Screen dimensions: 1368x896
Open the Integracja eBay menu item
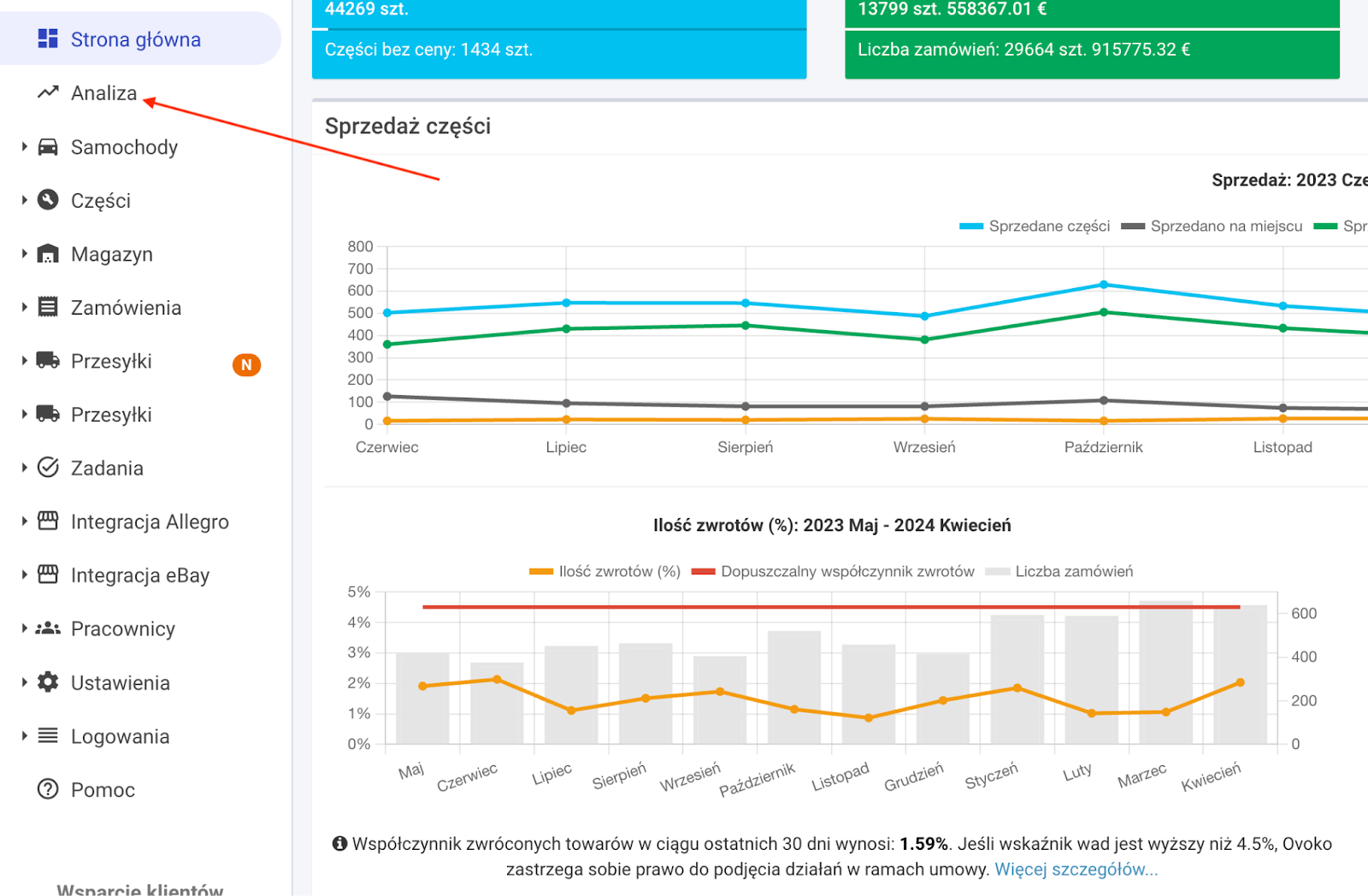pyautogui.click(x=139, y=575)
